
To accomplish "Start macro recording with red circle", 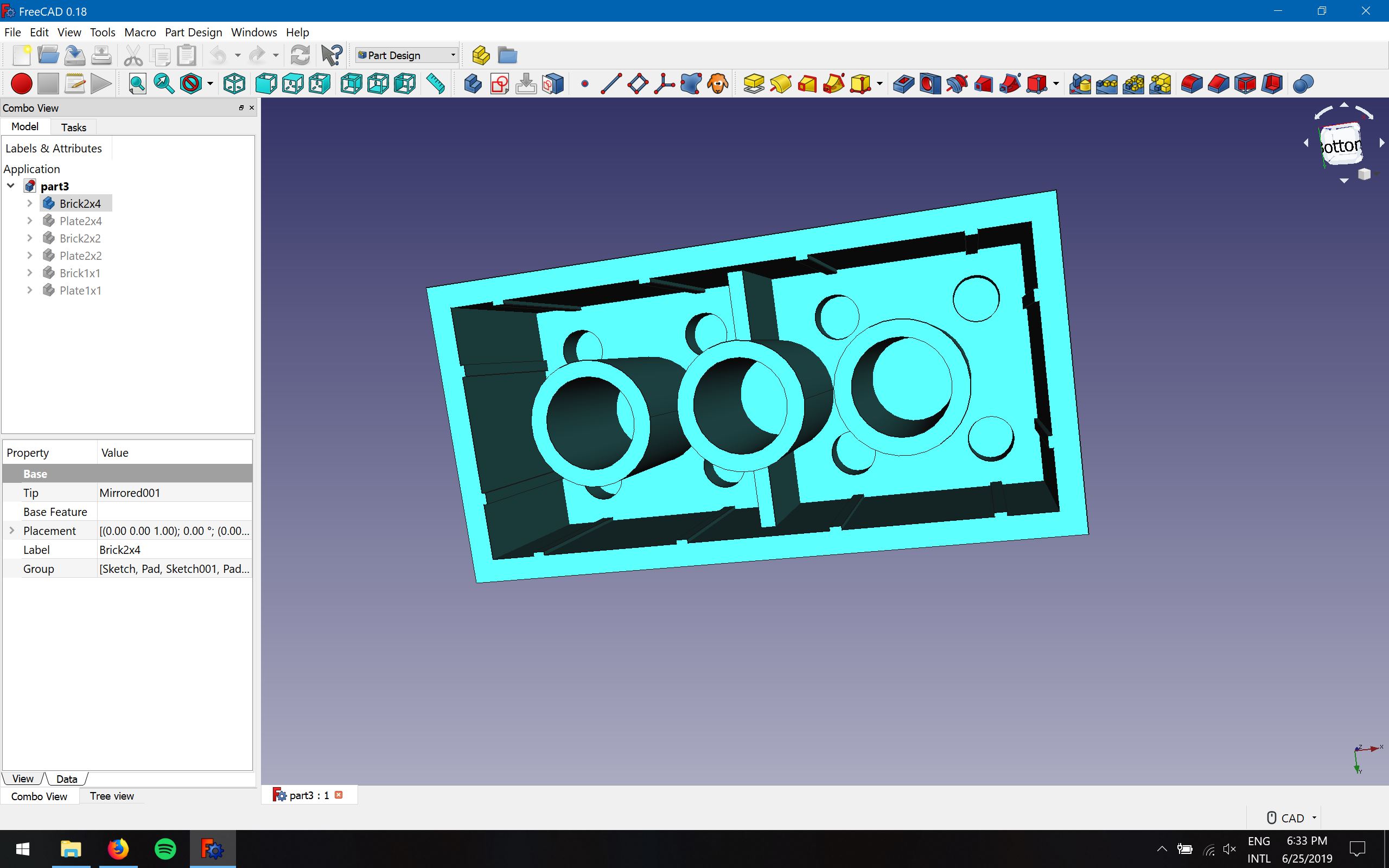I will 21,84.
